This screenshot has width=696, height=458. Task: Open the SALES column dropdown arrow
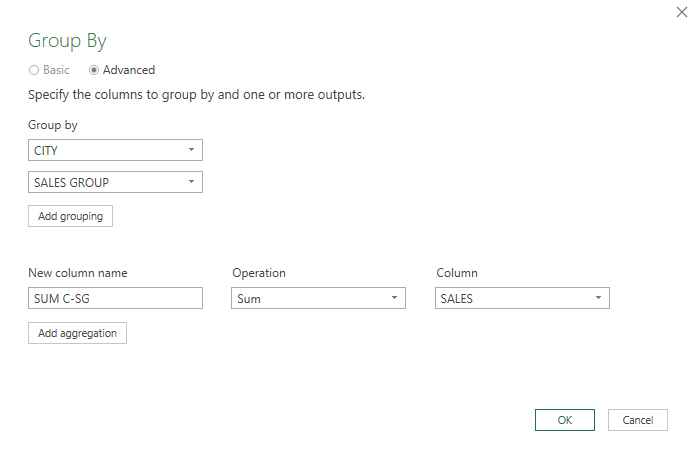coord(598,298)
